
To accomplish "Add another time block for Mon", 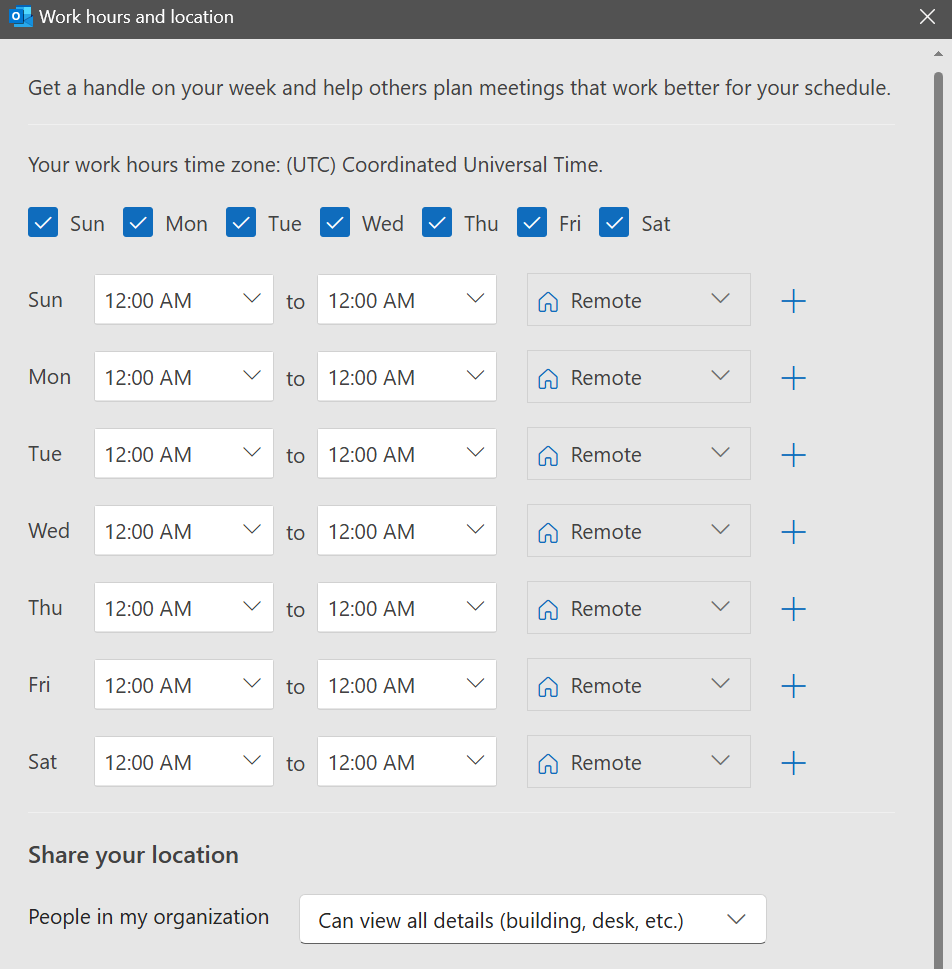I will pos(793,378).
